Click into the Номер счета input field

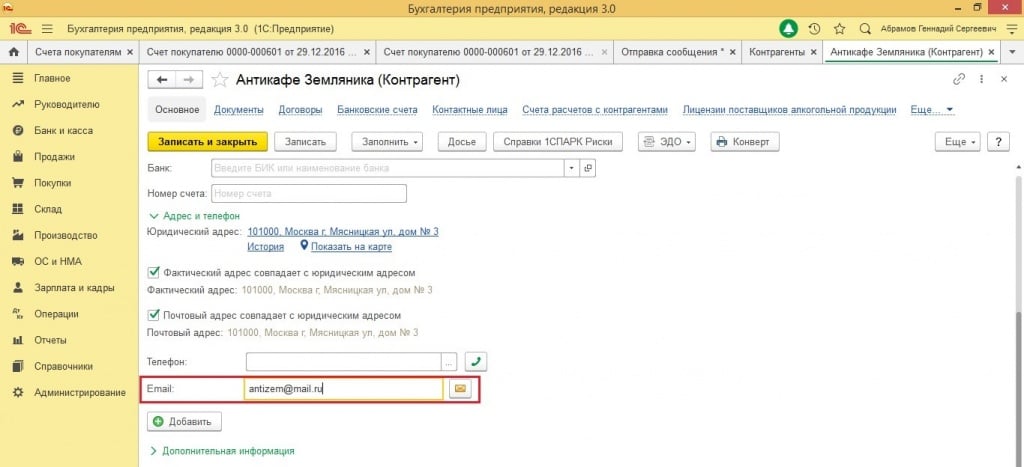pos(308,193)
